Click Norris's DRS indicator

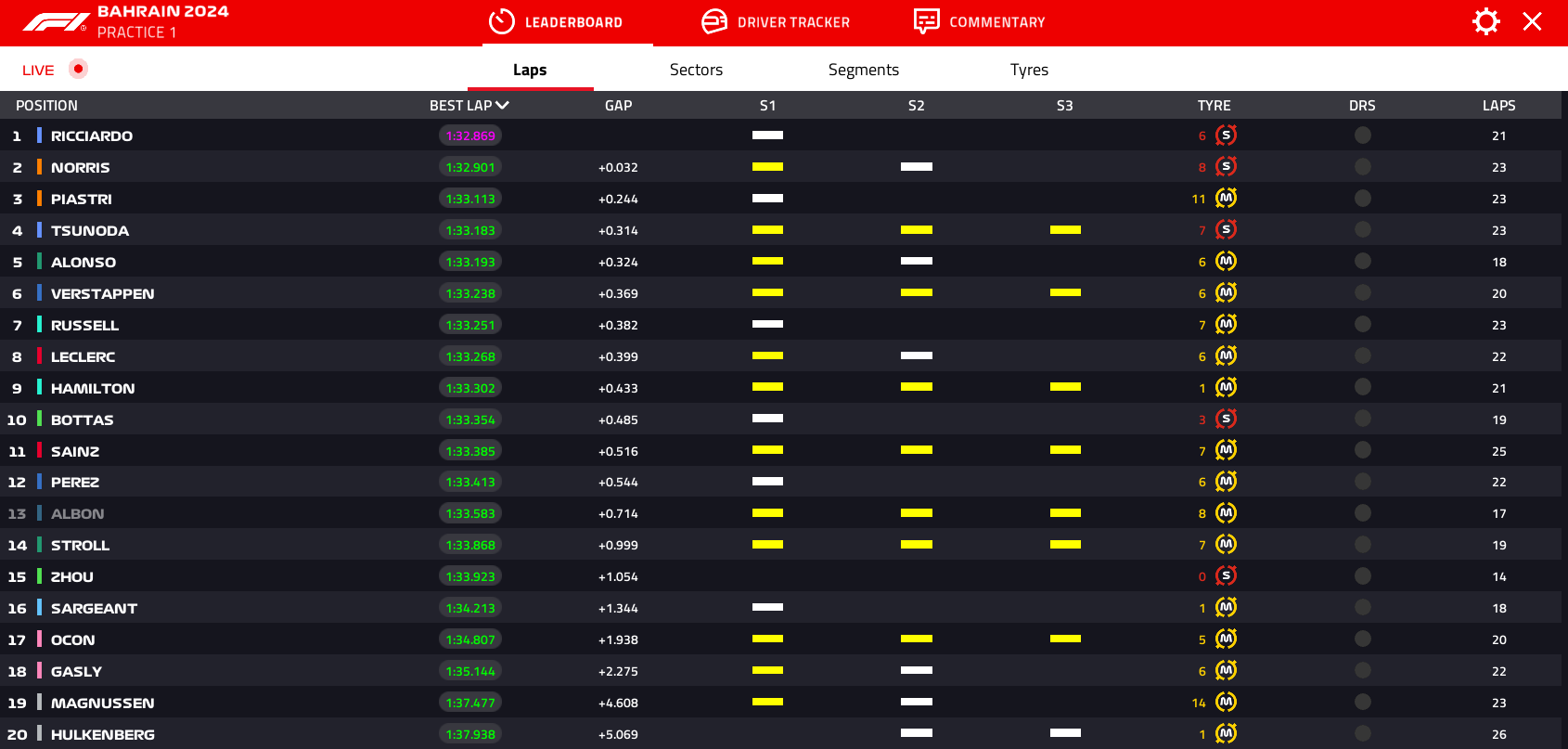(1362, 167)
